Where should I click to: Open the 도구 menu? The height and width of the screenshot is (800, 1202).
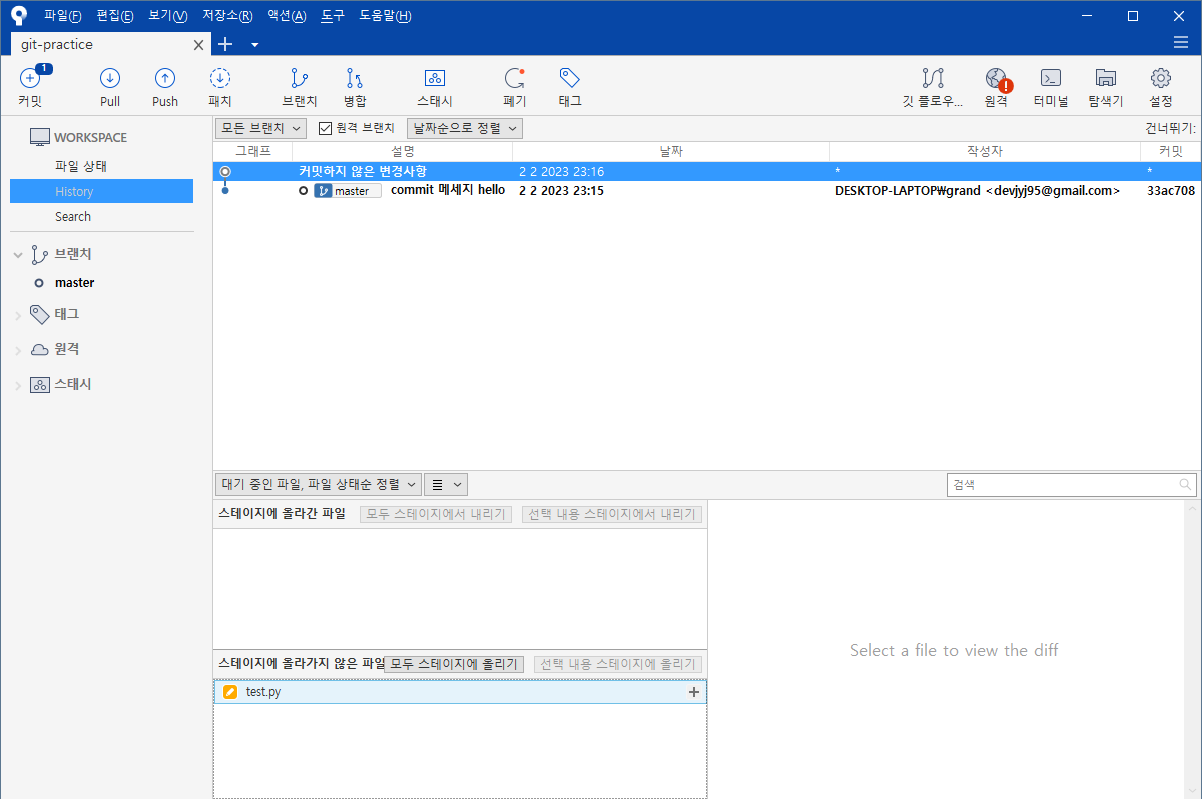pos(333,16)
